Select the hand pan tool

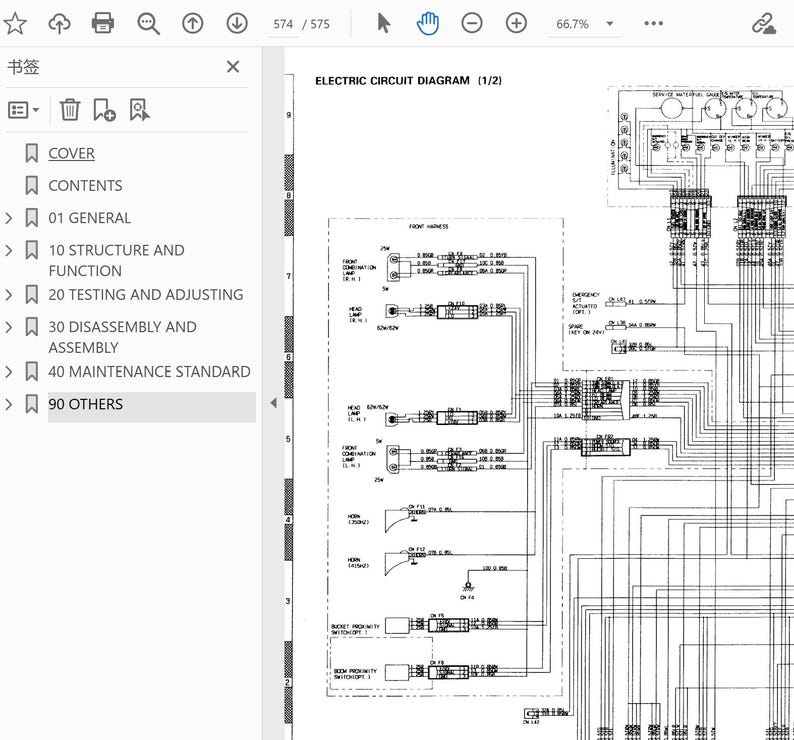coord(428,24)
